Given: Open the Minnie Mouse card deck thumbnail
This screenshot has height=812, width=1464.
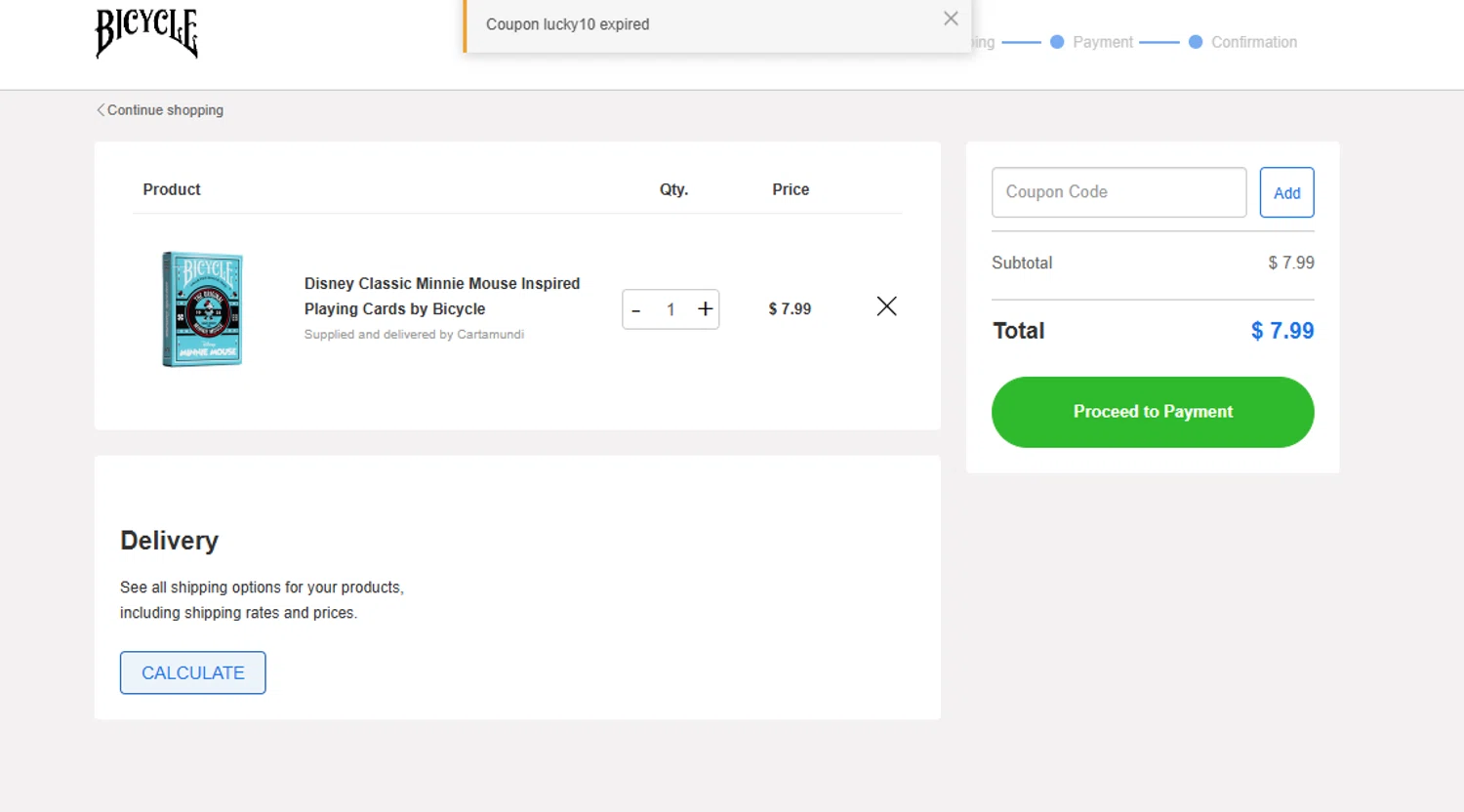Looking at the screenshot, I should (x=202, y=309).
